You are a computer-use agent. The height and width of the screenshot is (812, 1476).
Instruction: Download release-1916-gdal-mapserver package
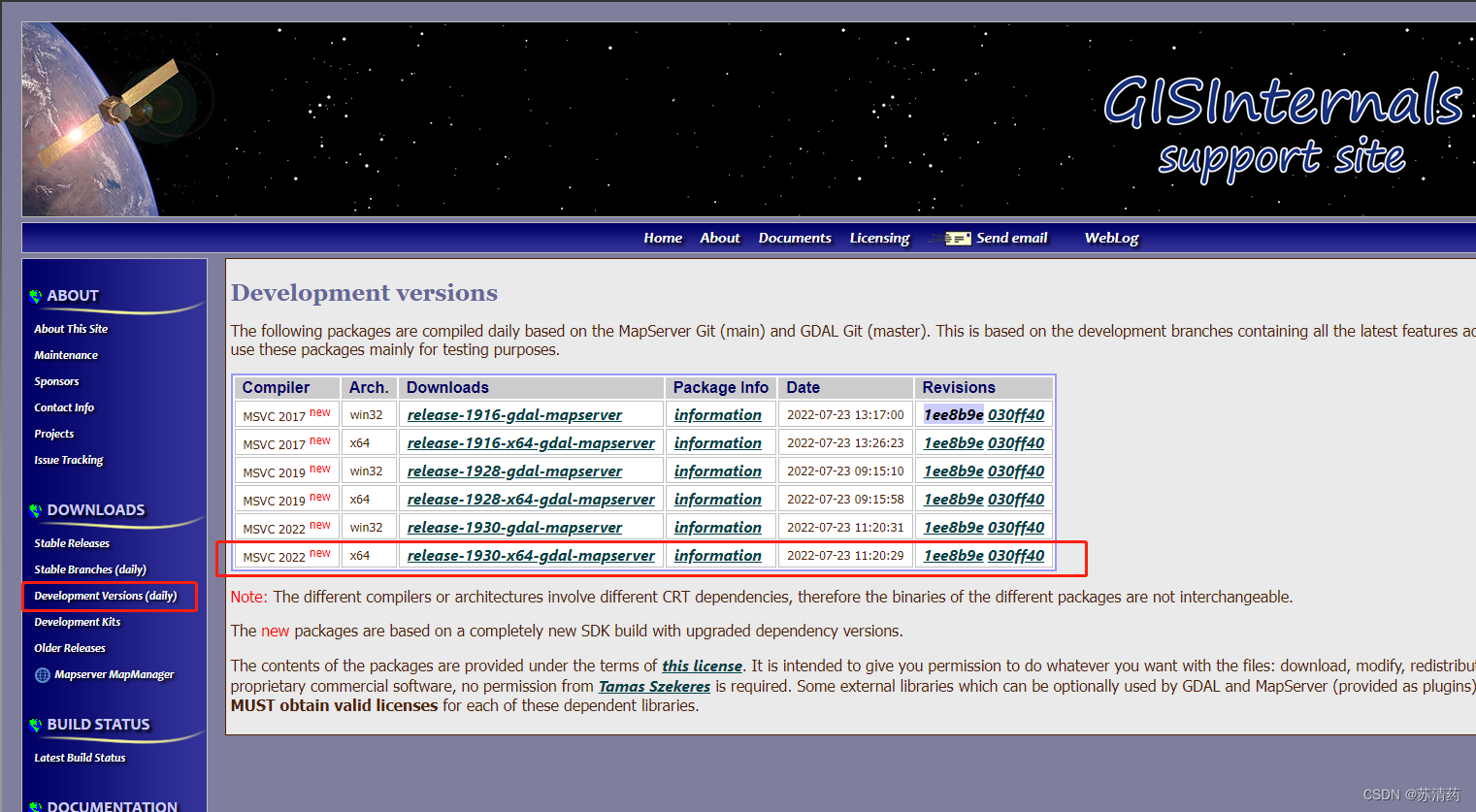click(514, 415)
